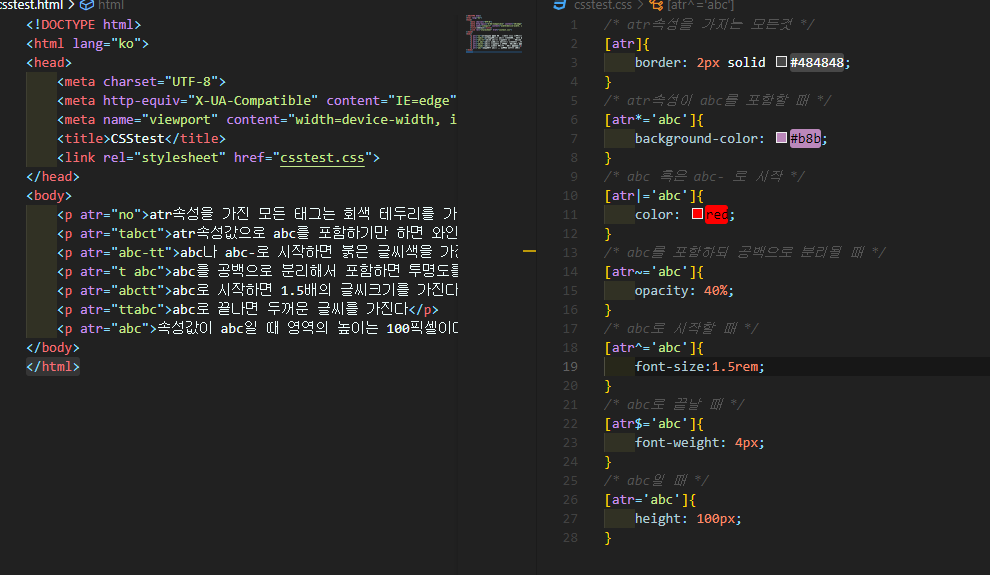
Task: Click the font-size:1.5rem declaration
Action: click(700, 366)
